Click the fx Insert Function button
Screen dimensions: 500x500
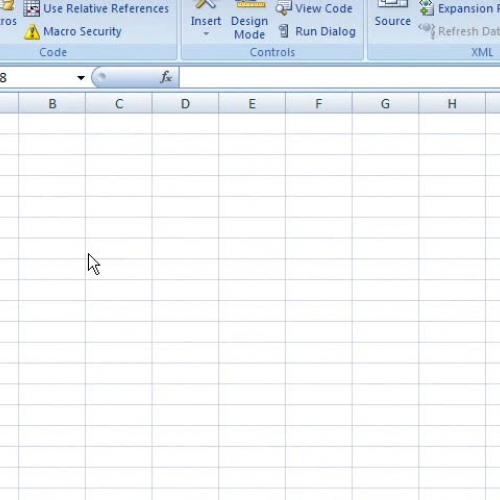pyautogui.click(x=166, y=77)
